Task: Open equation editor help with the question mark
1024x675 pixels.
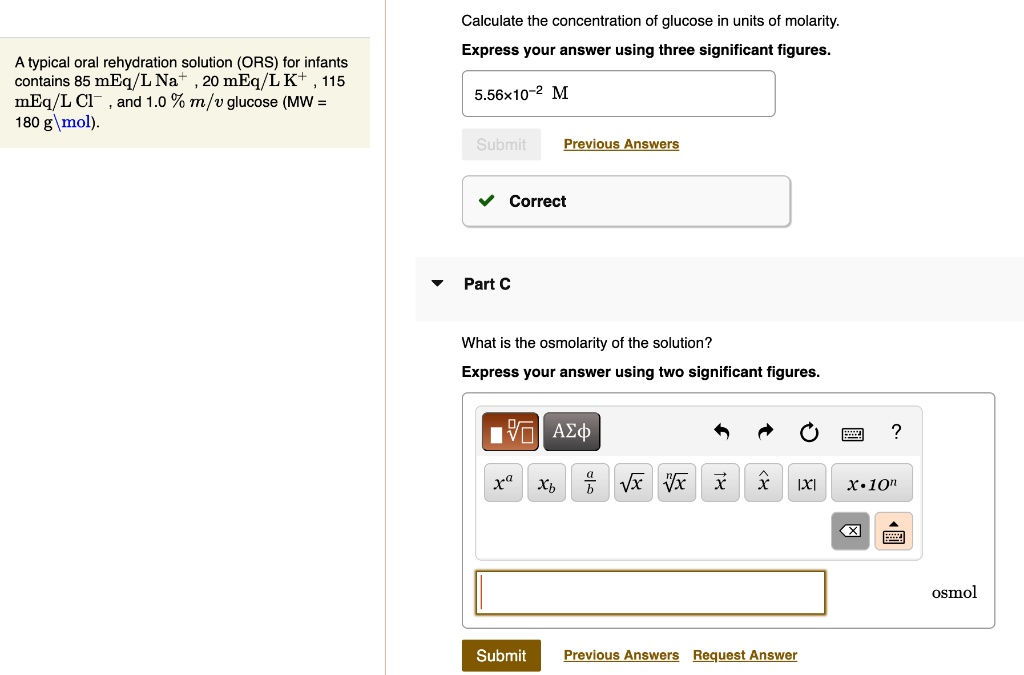Action: click(896, 431)
